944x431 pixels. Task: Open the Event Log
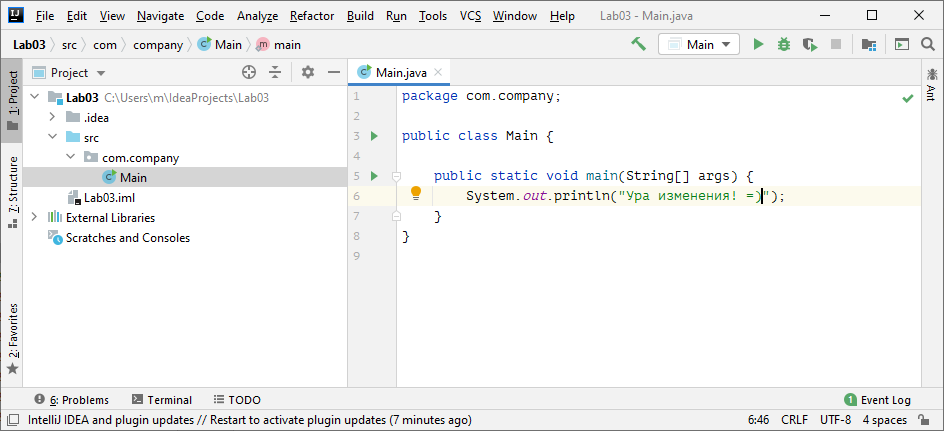878,400
